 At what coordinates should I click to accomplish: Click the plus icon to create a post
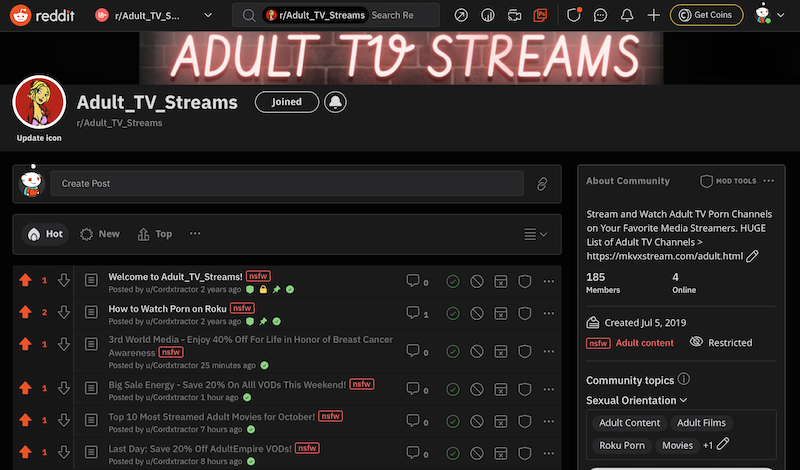(x=653, y=15)
